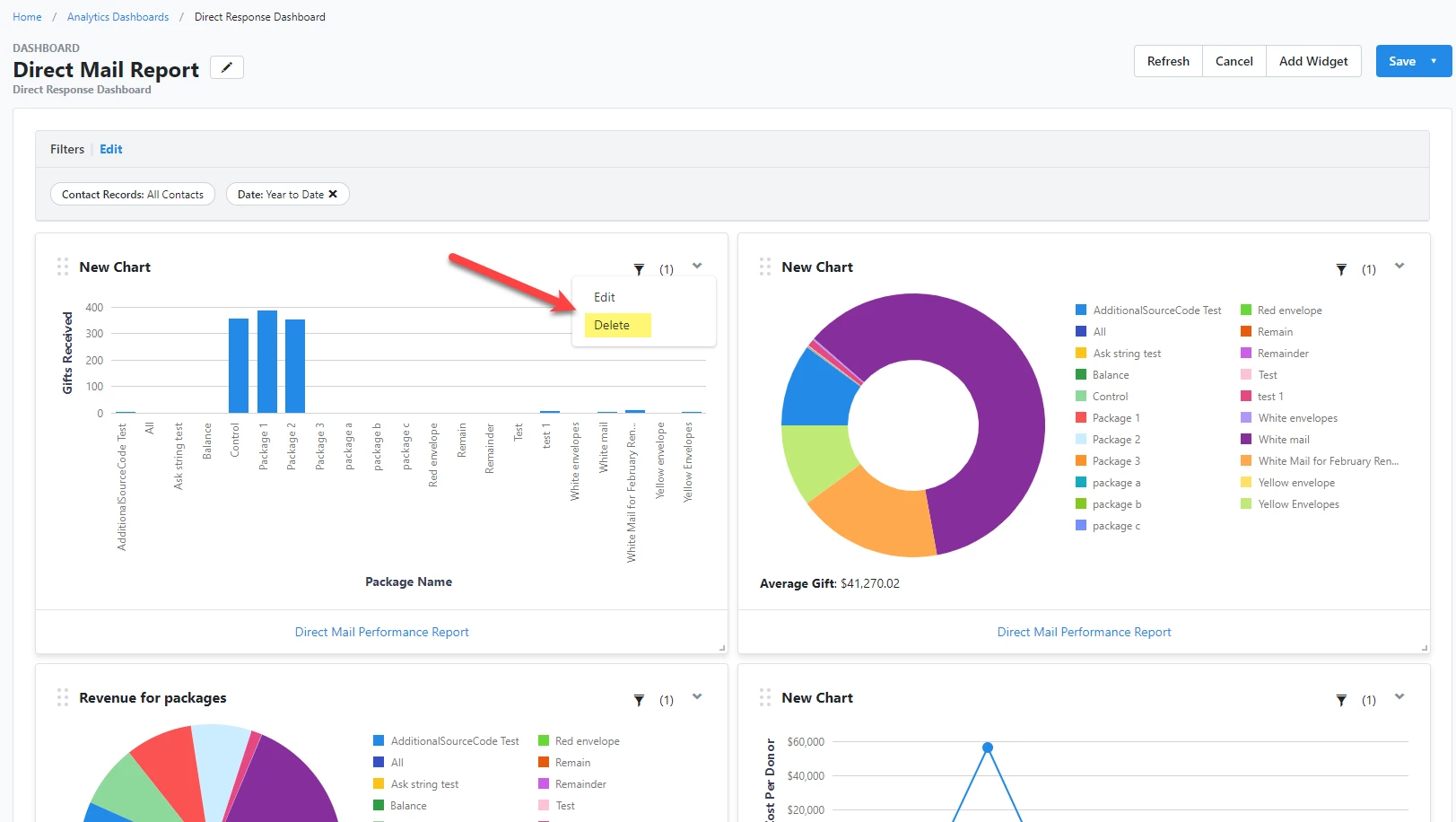The width and height of the screenshot is (1456, 822).
Task: Click filter funnel on cost per donor widget
Action: tap(1341, 700)
